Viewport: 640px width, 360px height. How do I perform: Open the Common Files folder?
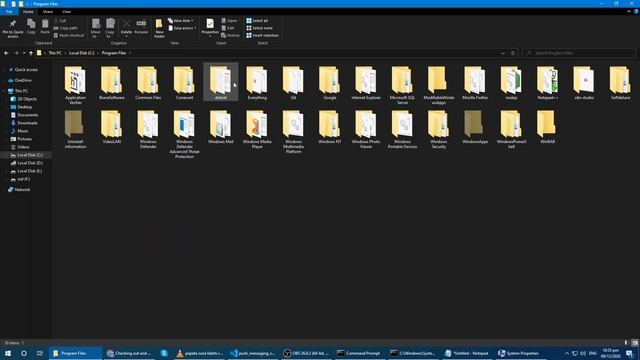(x=148, y=83)
